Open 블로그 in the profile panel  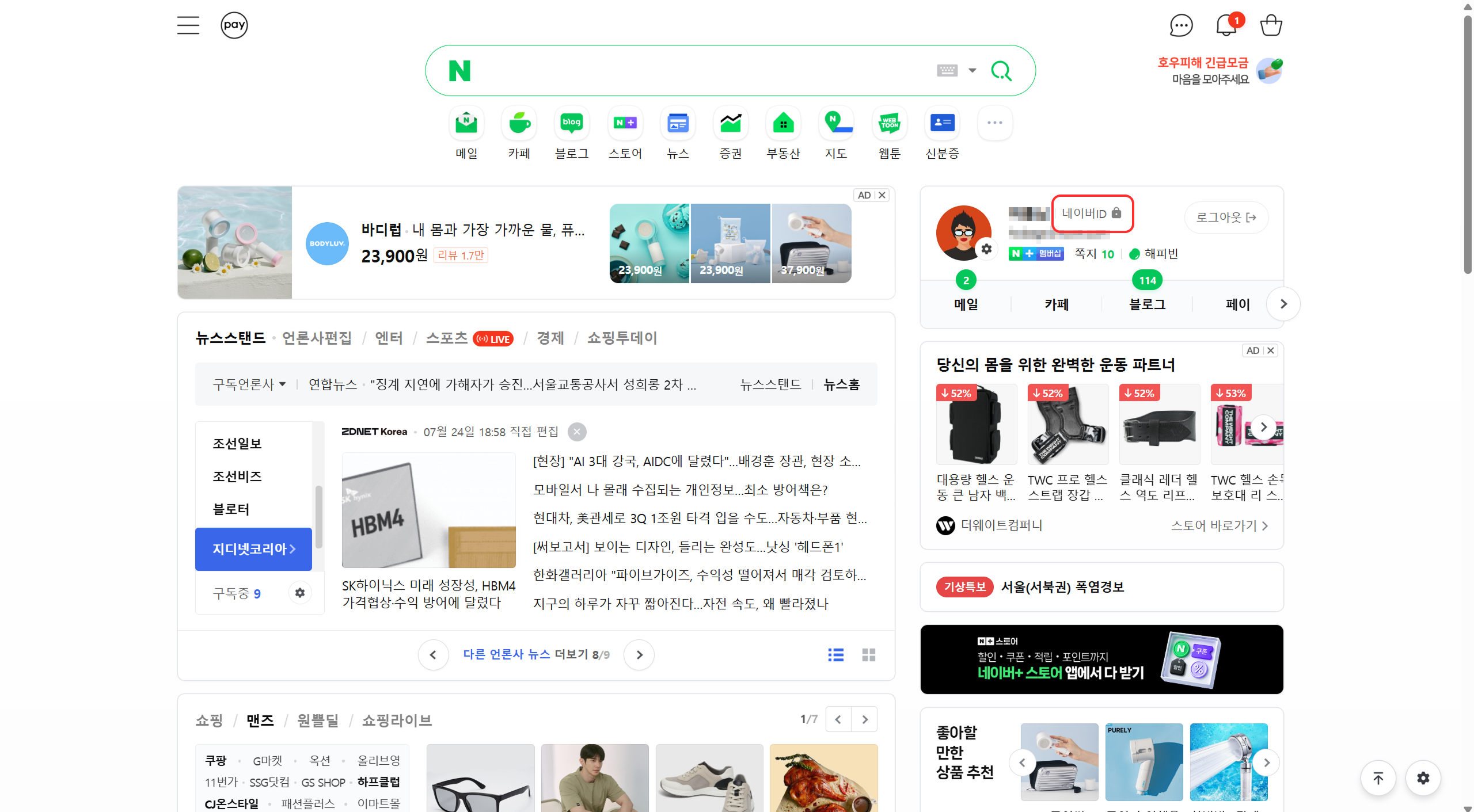click(x=1148, y=304)
